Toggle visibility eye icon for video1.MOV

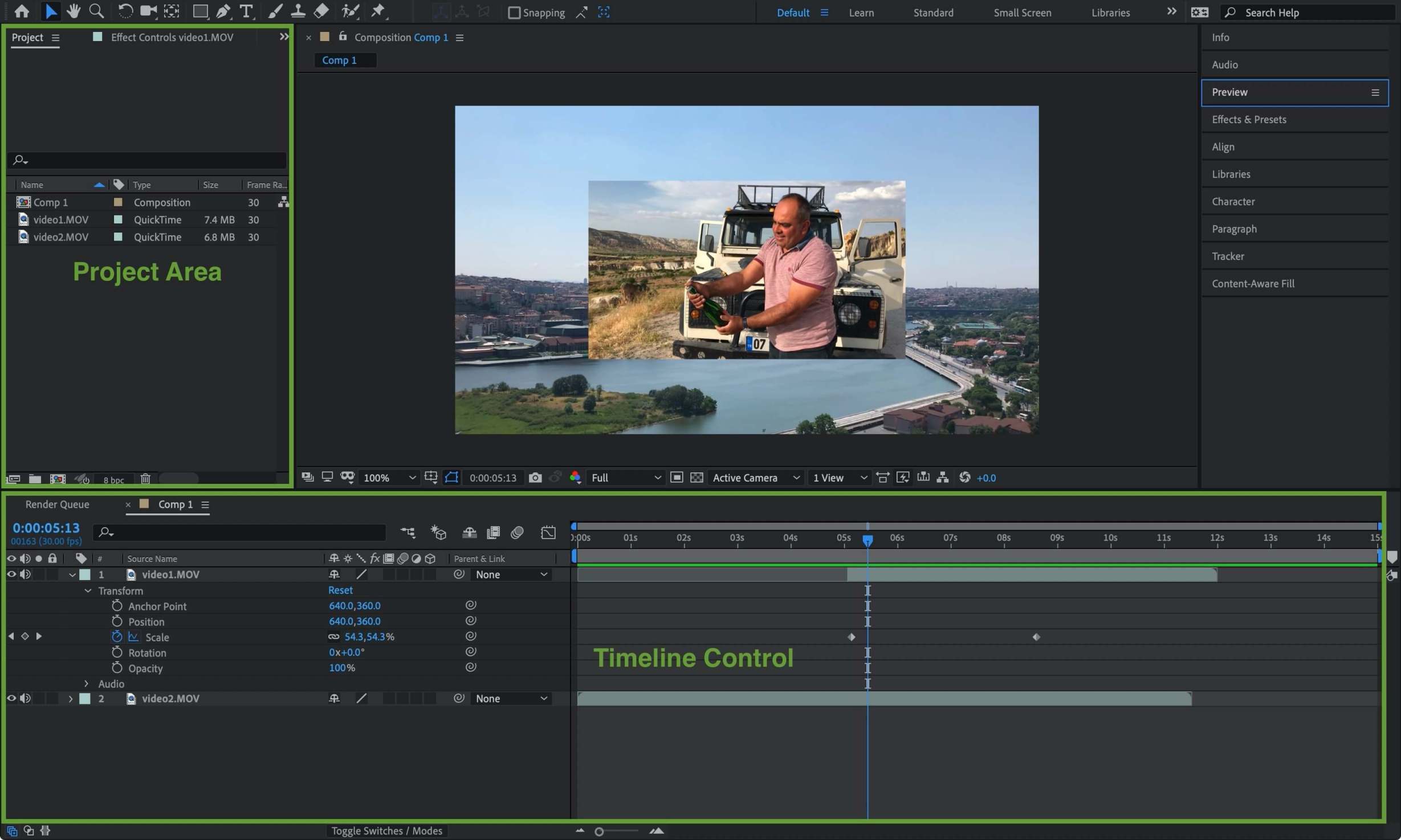(x=10, y=574)
